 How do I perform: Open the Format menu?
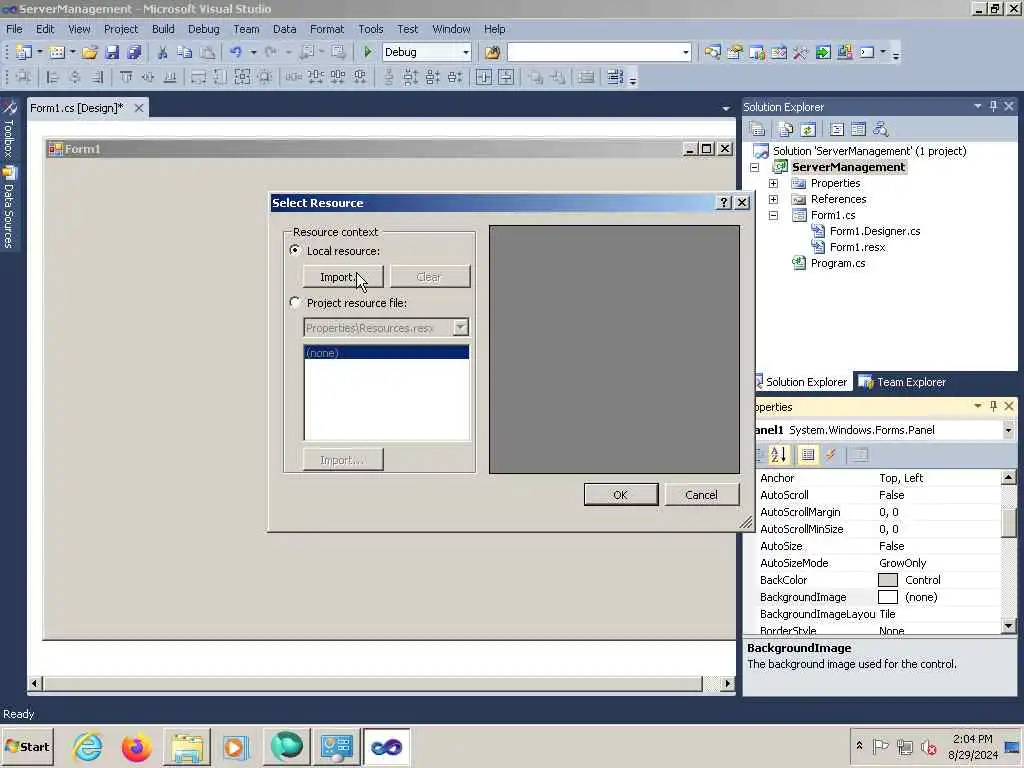(327, 29)
